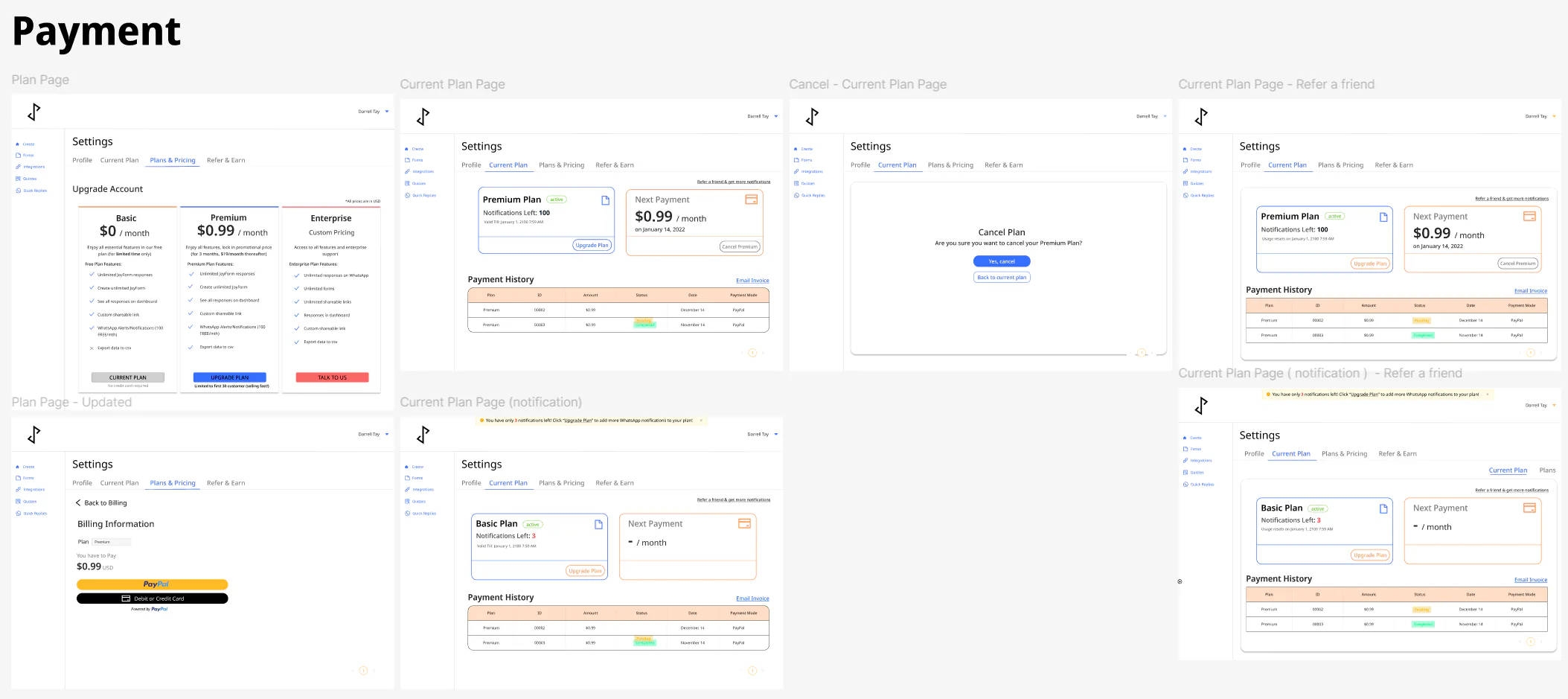Viewport: 1568px width, 699px height.
Task: Click the blue UPGRADE PLAN button under Premium
Action: [x=229, y=377]
